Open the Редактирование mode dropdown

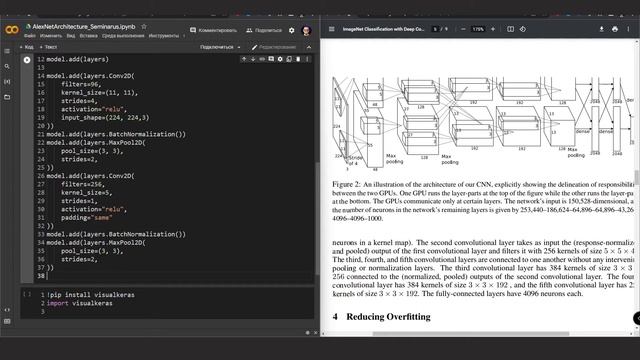coord(274,47)
